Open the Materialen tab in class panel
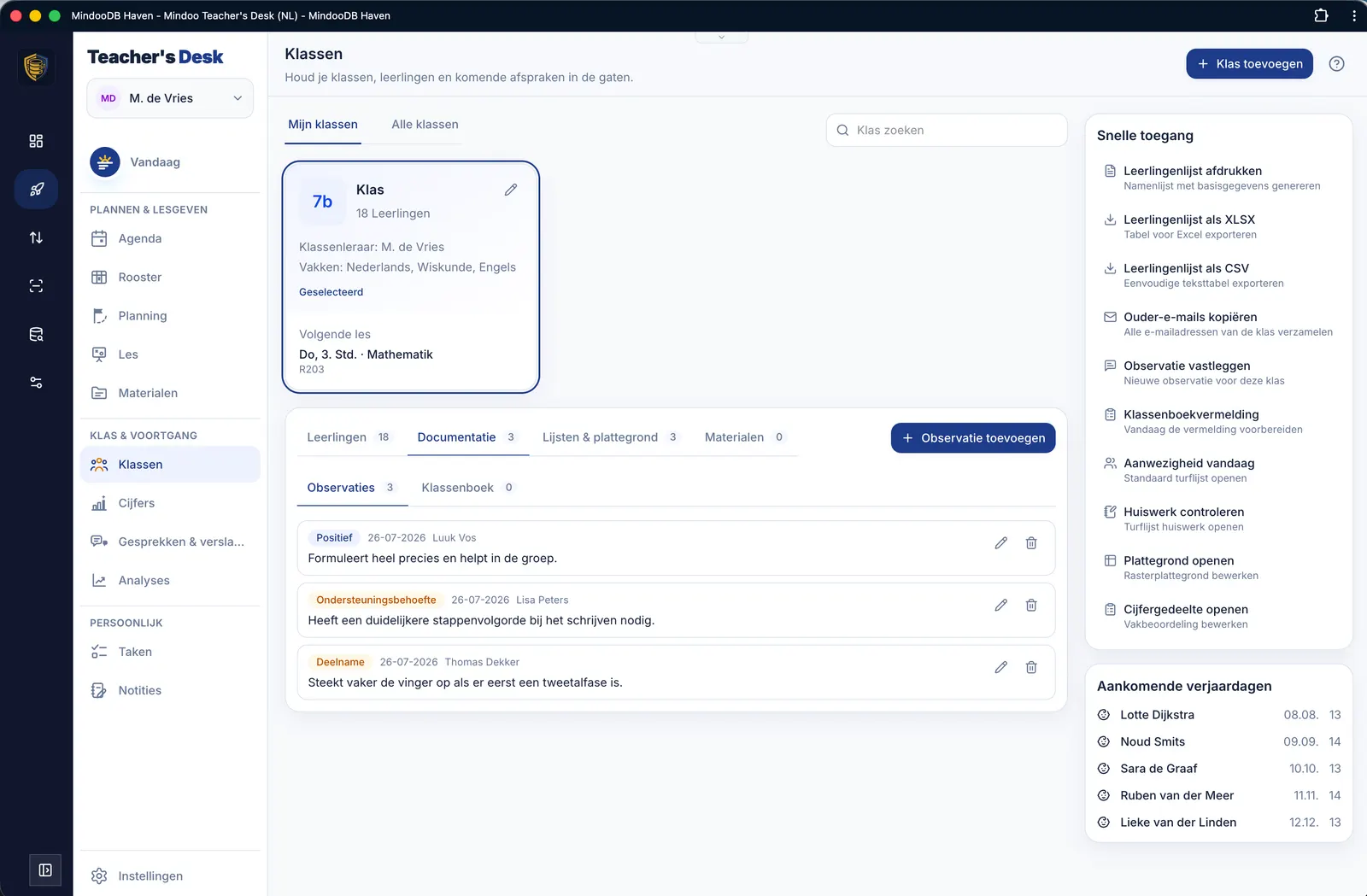Viewport: 1367px width, 896px height. pyautogui.click(x=744, y=437)
